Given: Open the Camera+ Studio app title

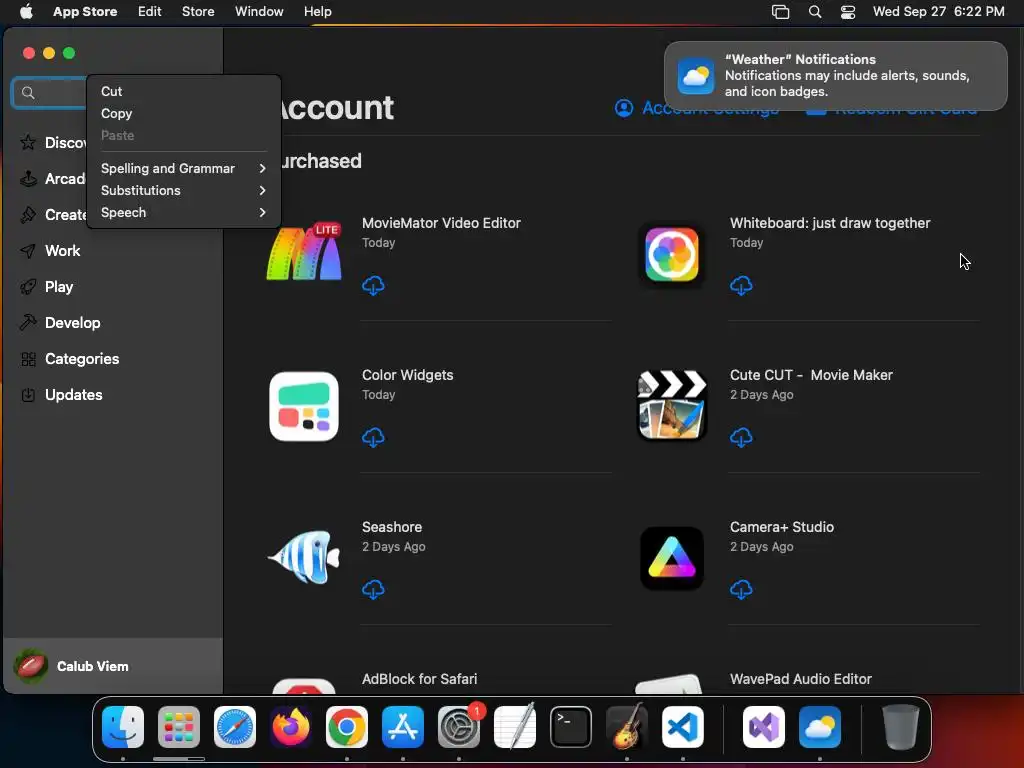Looking at the screenshot, I should 782,527.
